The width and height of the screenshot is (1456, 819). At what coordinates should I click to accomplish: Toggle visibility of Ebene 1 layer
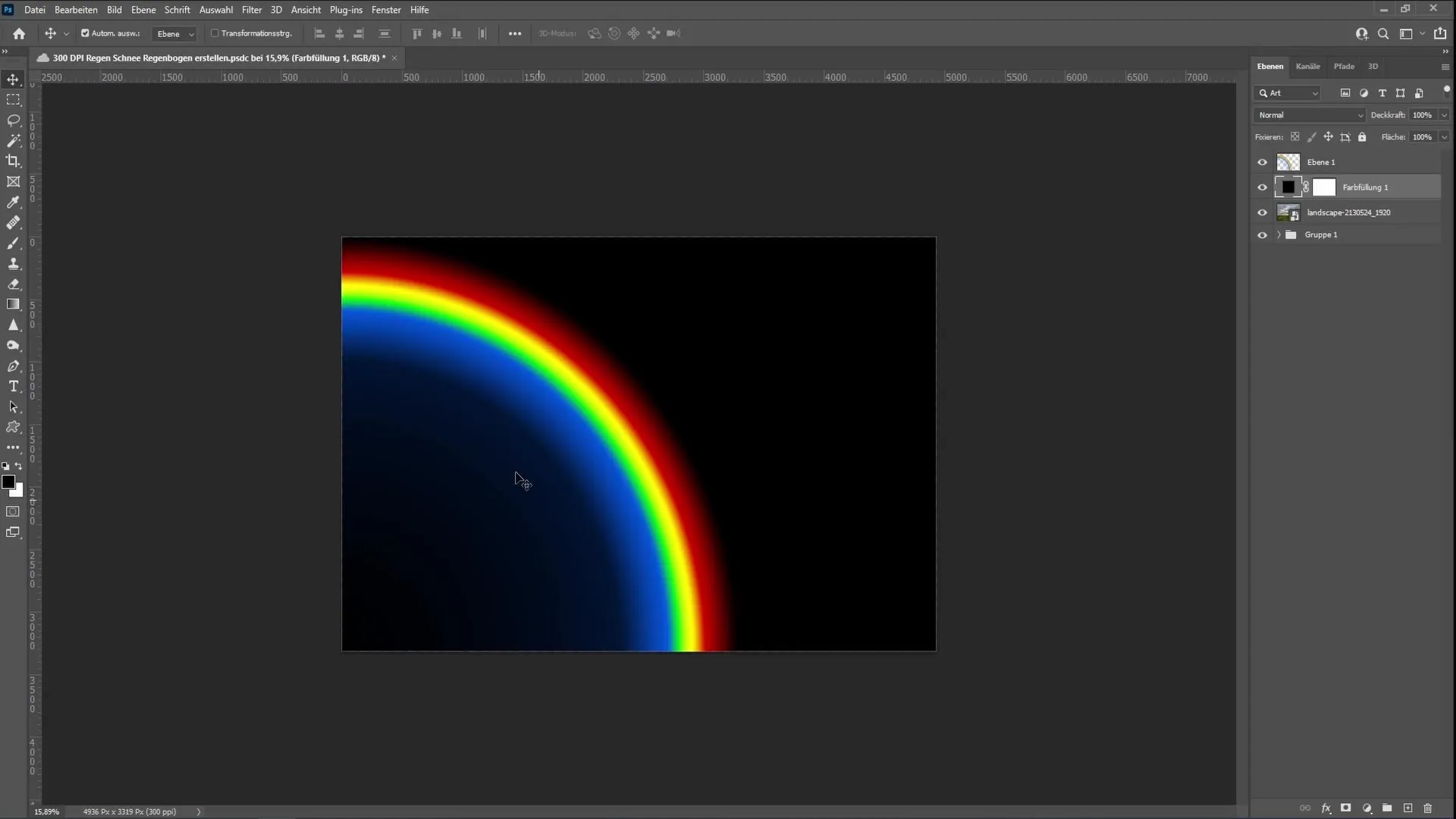[1262, 161]
